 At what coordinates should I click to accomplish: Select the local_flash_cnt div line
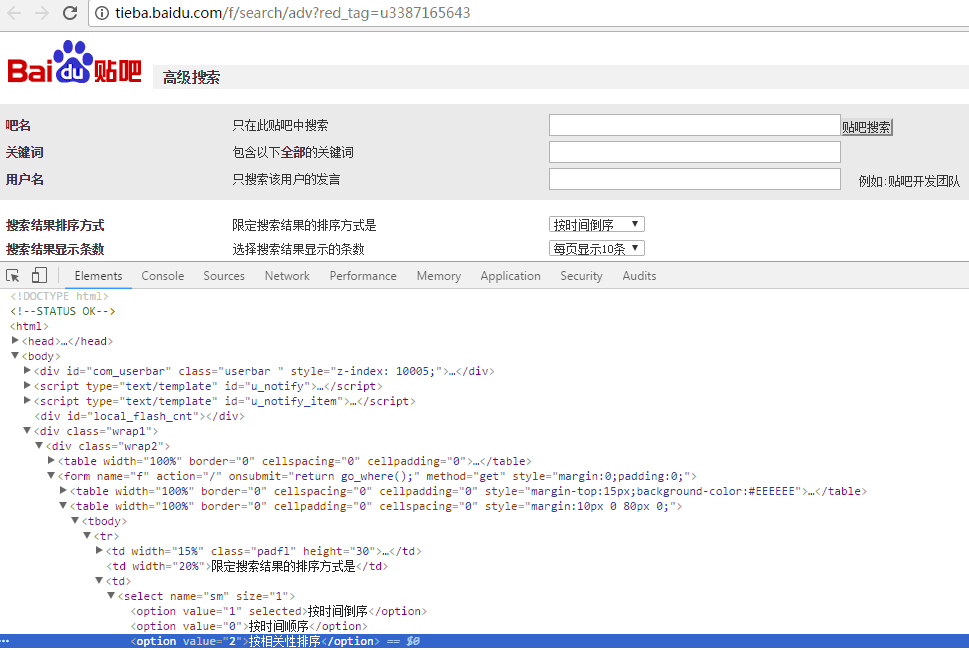(x=139, y=416)
